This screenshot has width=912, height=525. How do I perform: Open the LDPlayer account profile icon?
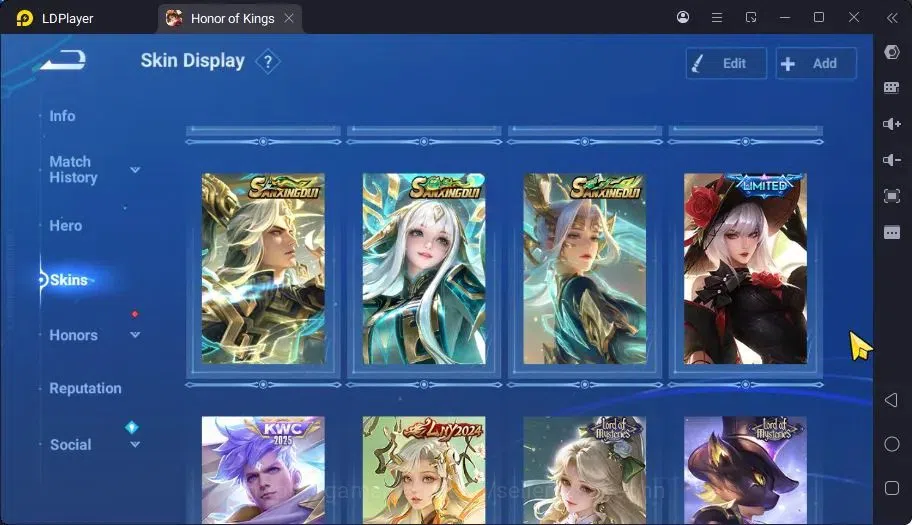click(x=683, y=17)
